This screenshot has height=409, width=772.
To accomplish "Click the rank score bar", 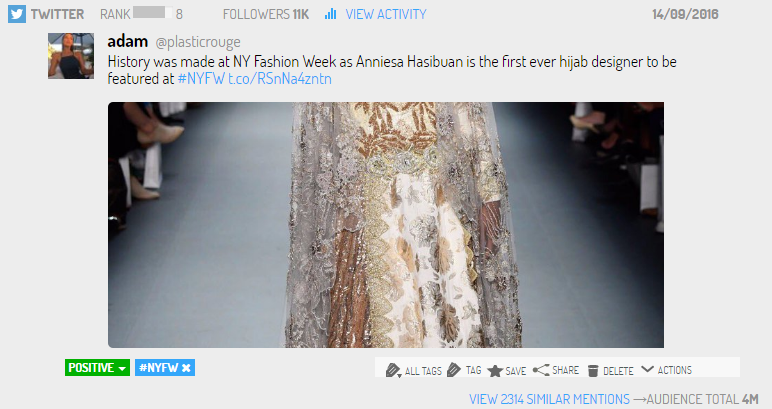I will tap(153, 12).
